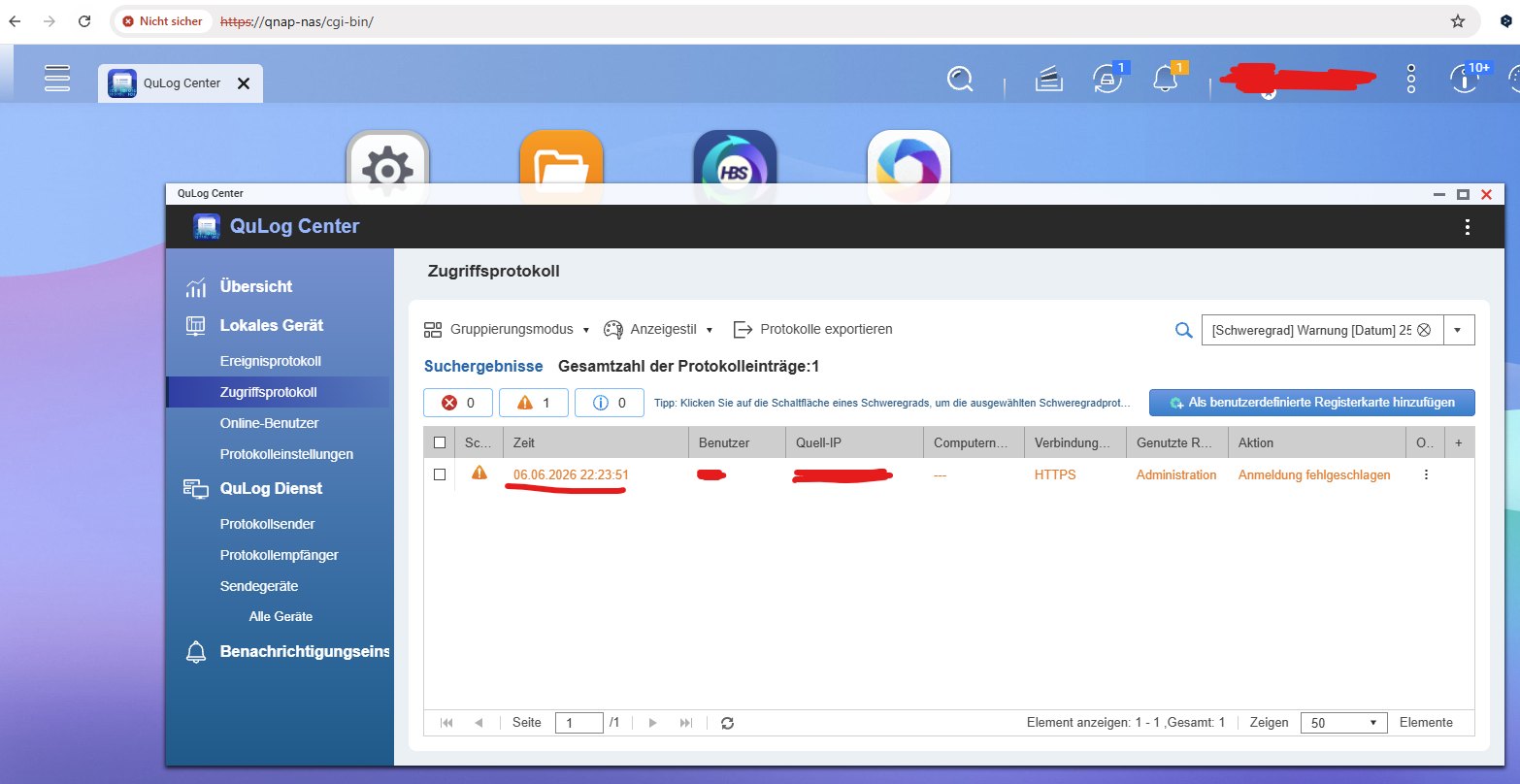Select QuLog Dienst section in sidebar

pos(271,488)
